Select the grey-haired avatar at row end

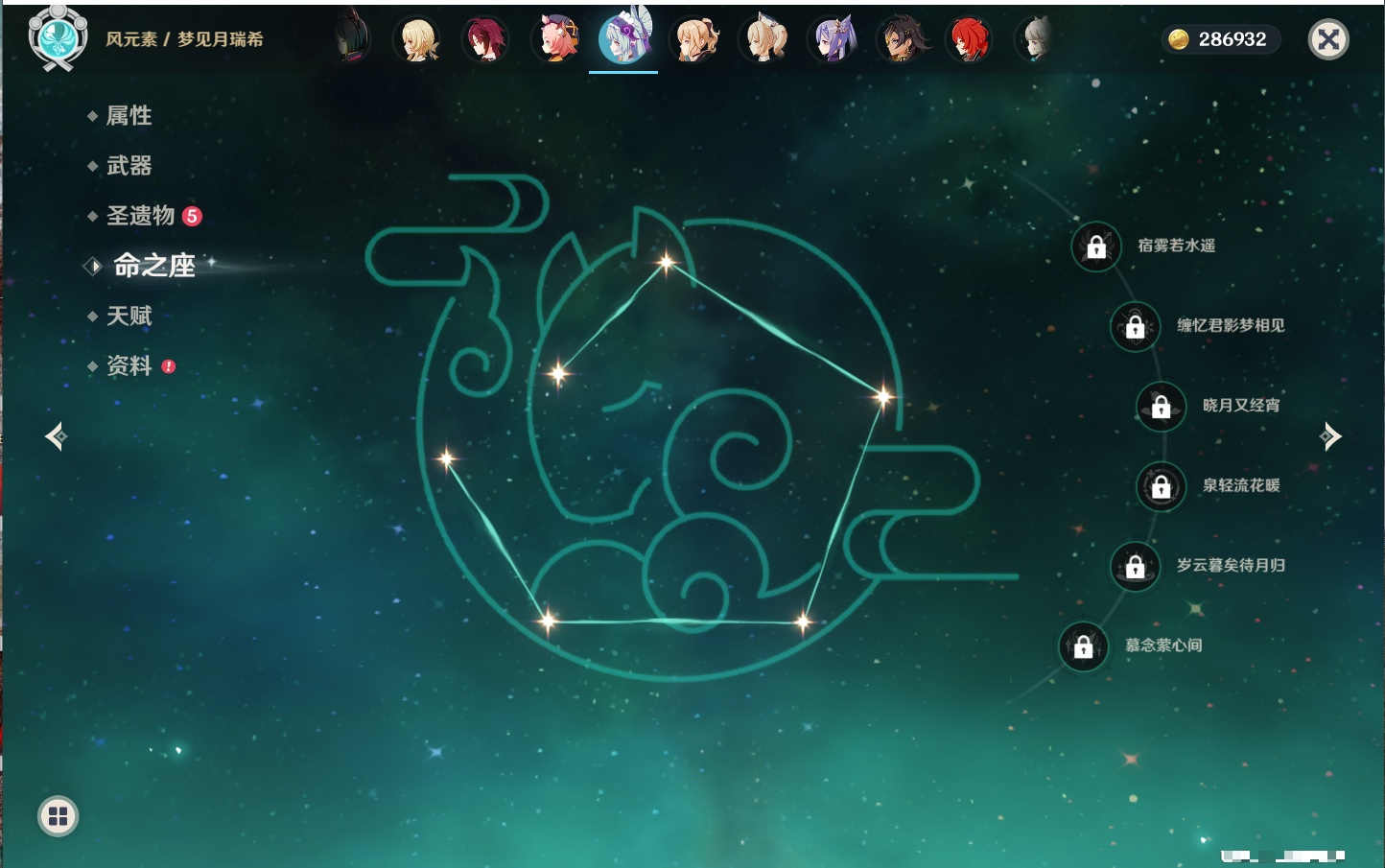click(x=1036, y=39)
